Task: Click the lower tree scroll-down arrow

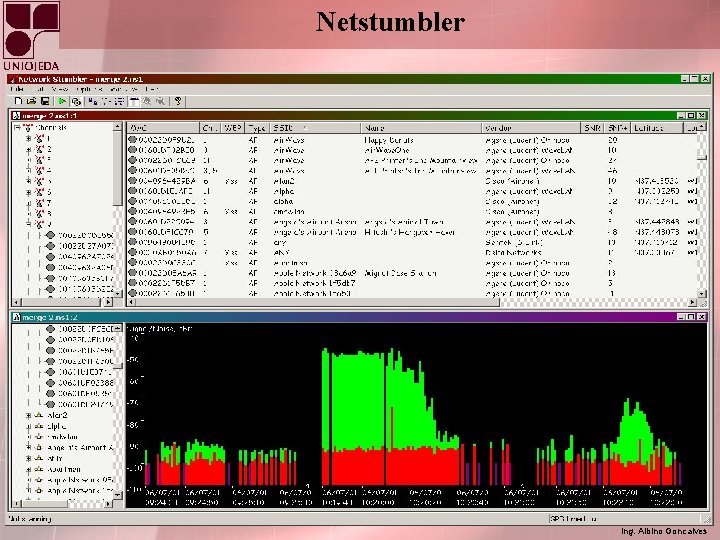Action: pyautogui.click(x=118, y=495)
